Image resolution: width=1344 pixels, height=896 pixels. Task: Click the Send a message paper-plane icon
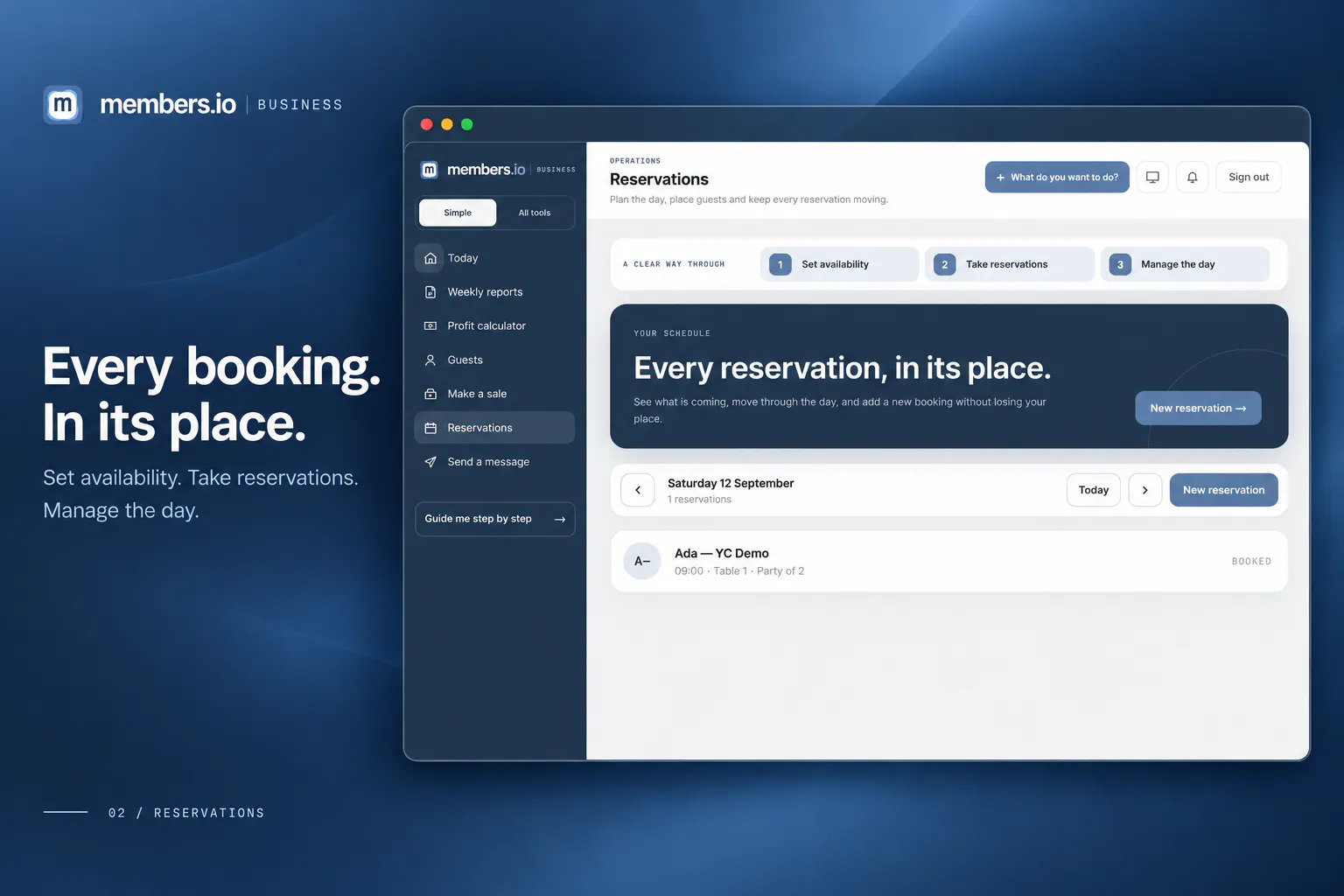click(x=430, y=462)
